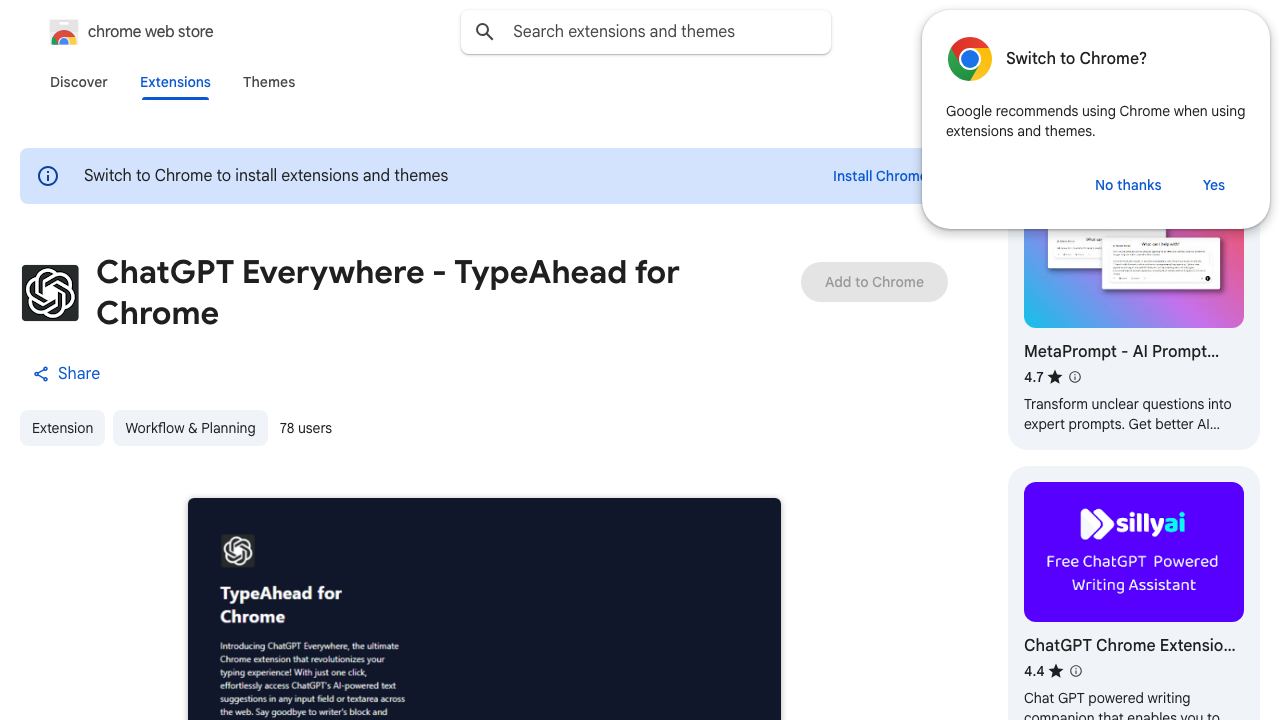Click the Add to Chrome button
This screenshot has width=1280, height=720.
click(874, 282)
